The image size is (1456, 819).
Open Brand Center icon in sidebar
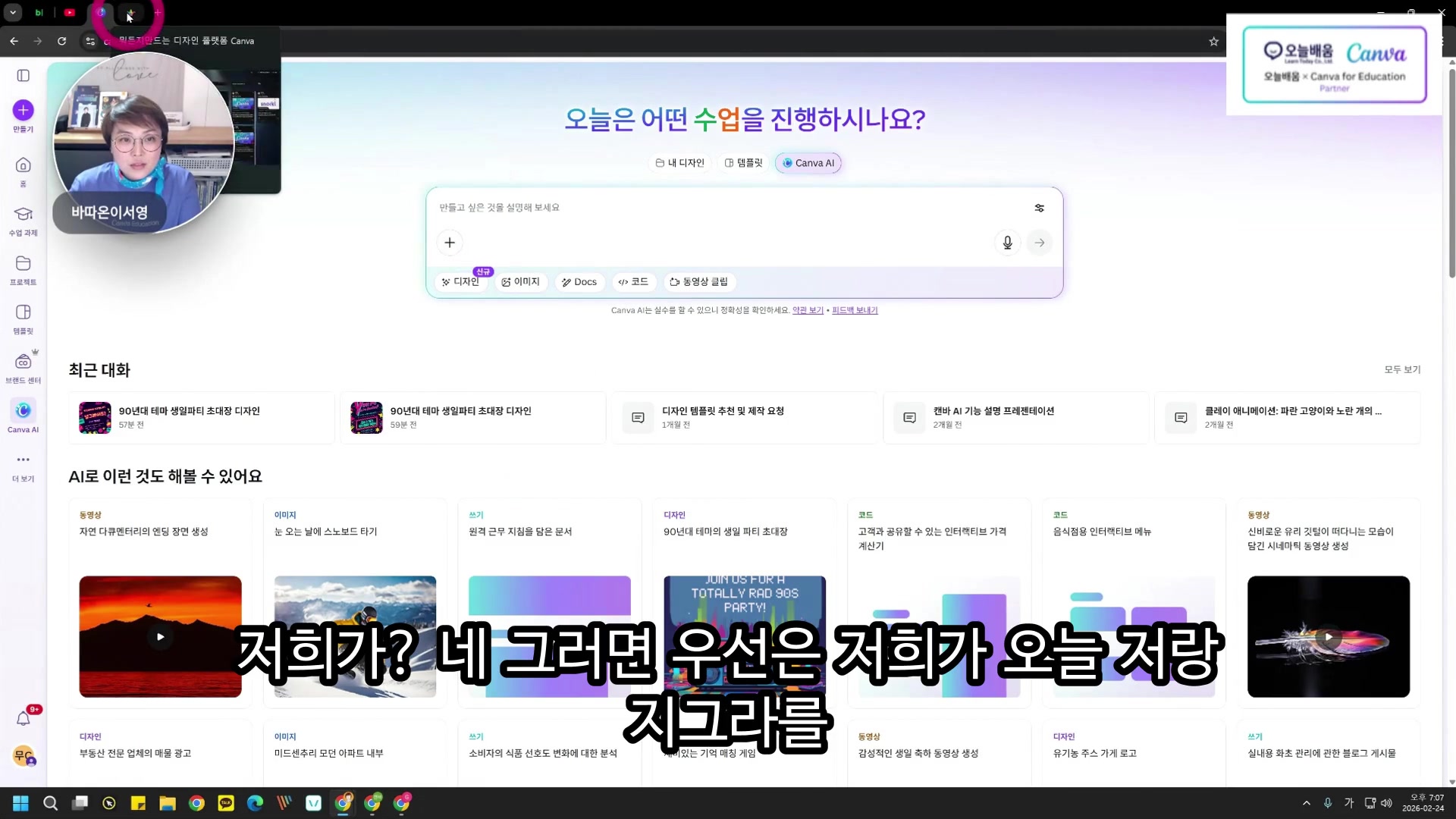(x=23, y=362)
